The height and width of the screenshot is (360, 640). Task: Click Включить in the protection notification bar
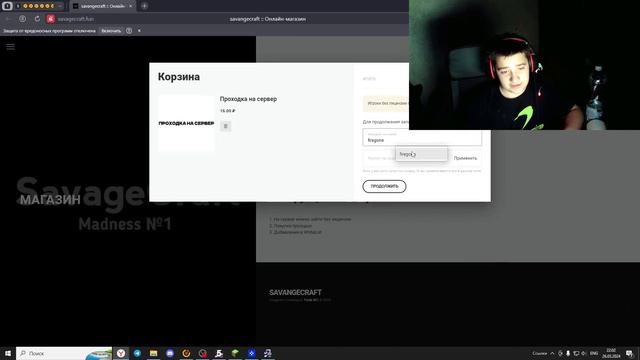(x=111, y=31)
